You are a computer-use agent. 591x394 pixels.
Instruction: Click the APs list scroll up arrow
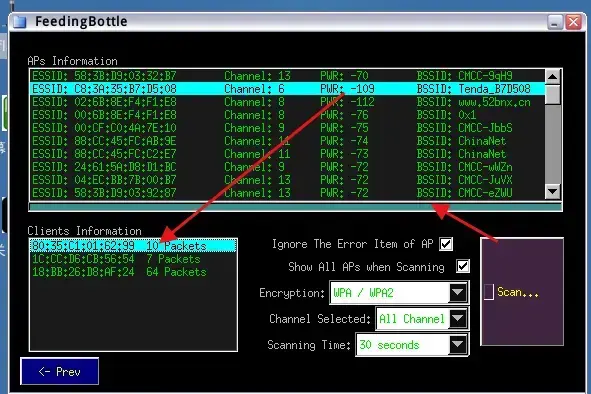553,77
